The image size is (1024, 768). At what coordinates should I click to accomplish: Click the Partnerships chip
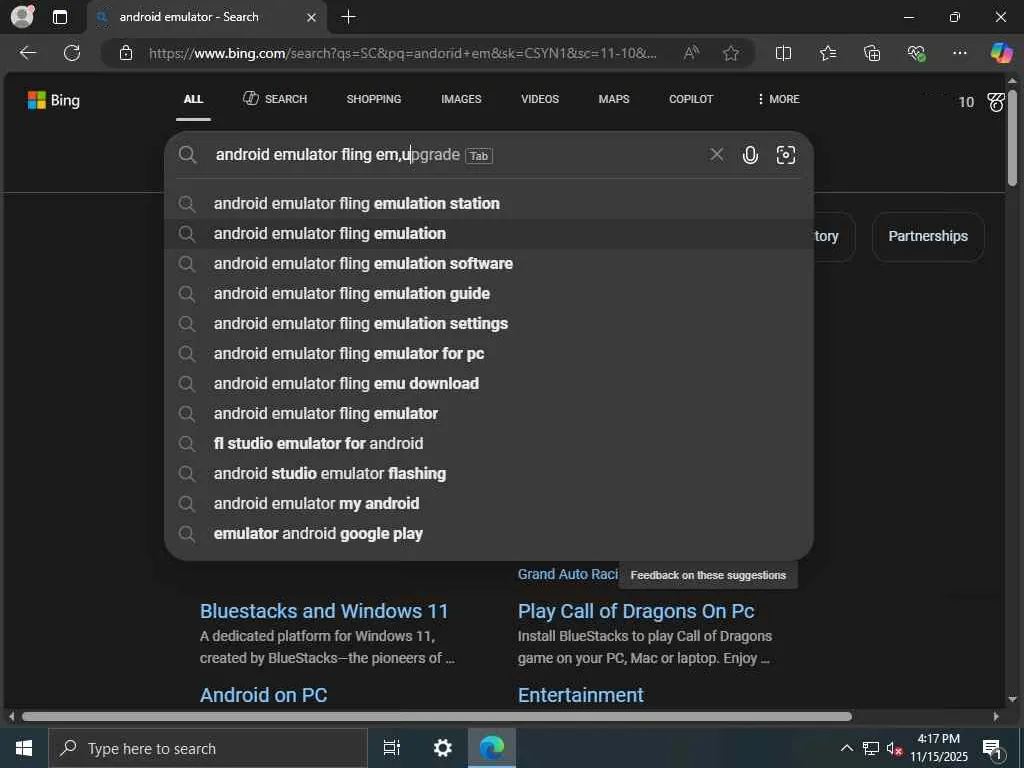[x=928, y=236]
